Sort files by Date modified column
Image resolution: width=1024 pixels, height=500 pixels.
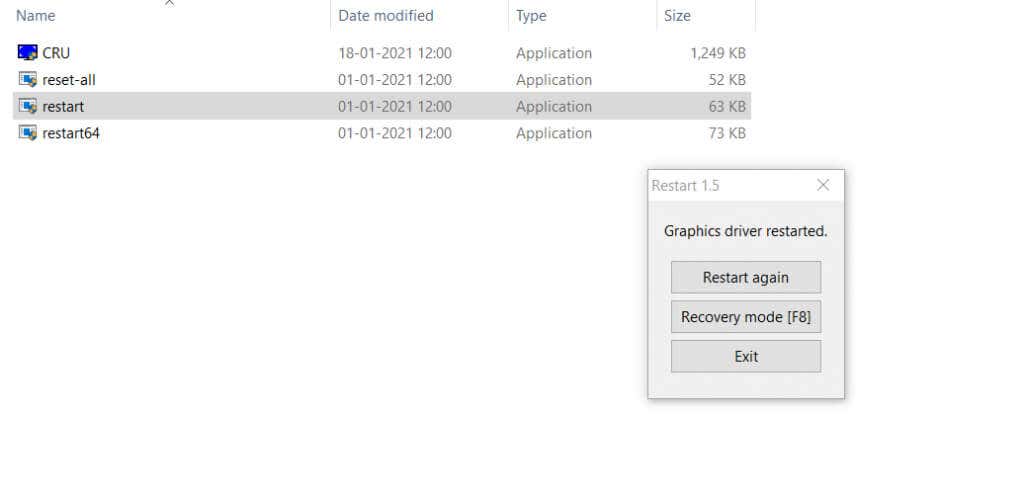coord(385,16)
